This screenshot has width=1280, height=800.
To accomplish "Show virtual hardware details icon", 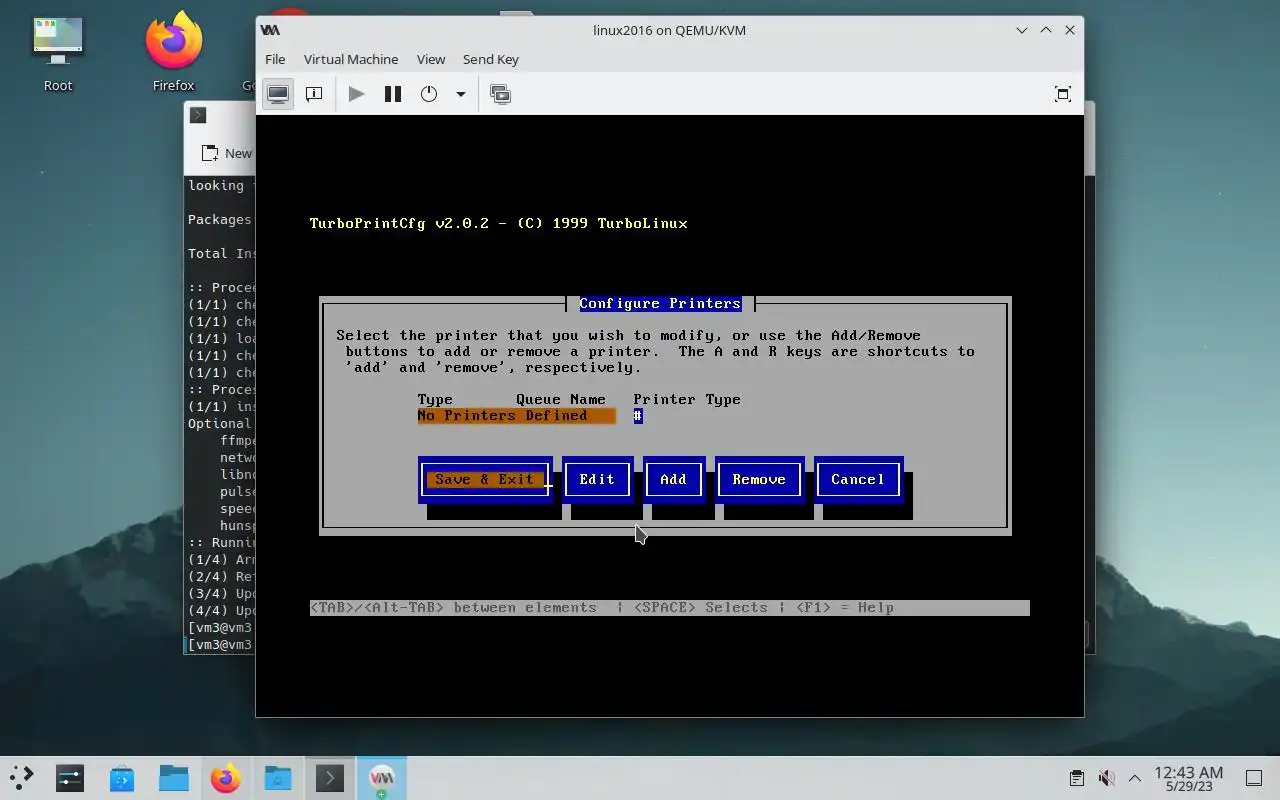I will (314, 94).
